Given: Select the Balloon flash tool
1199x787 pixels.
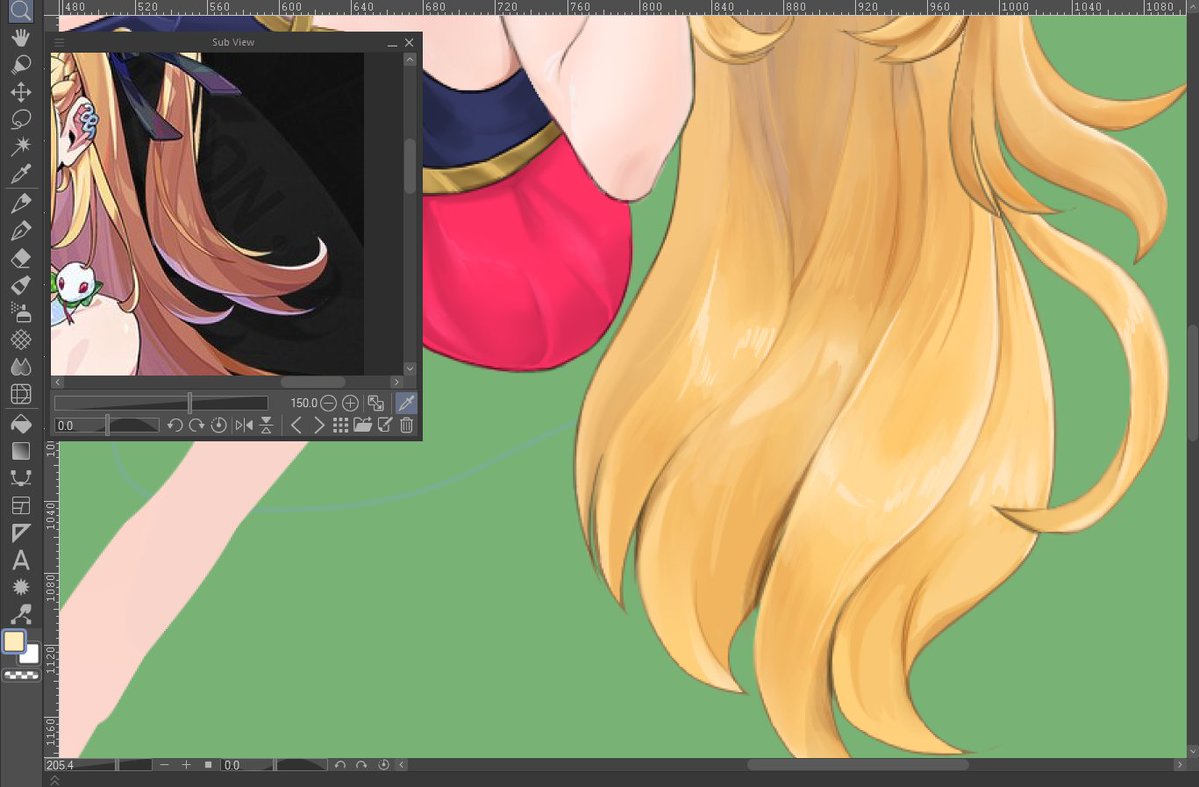Looking at the screenshot, I should 21,587.
